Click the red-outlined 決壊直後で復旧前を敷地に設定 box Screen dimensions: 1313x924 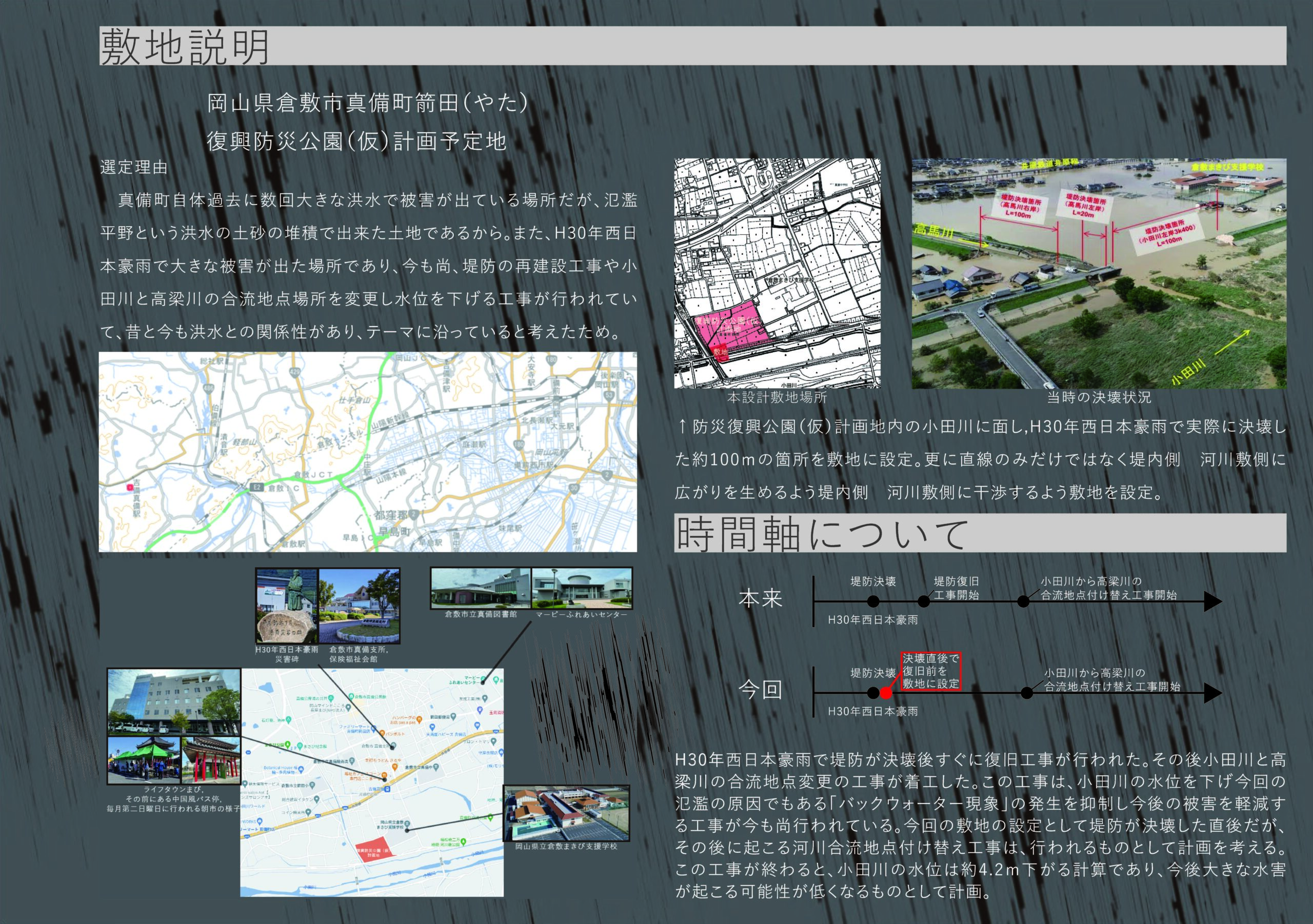930,671
